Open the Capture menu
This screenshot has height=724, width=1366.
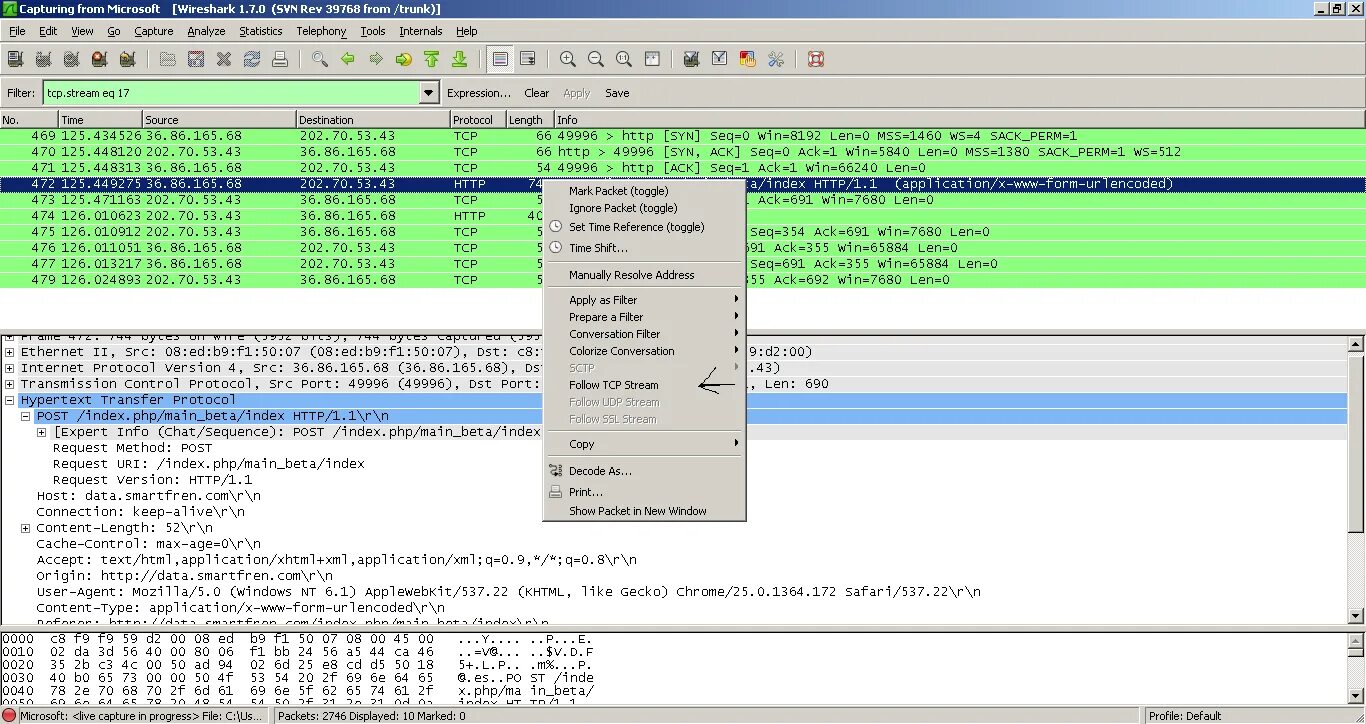154,31
